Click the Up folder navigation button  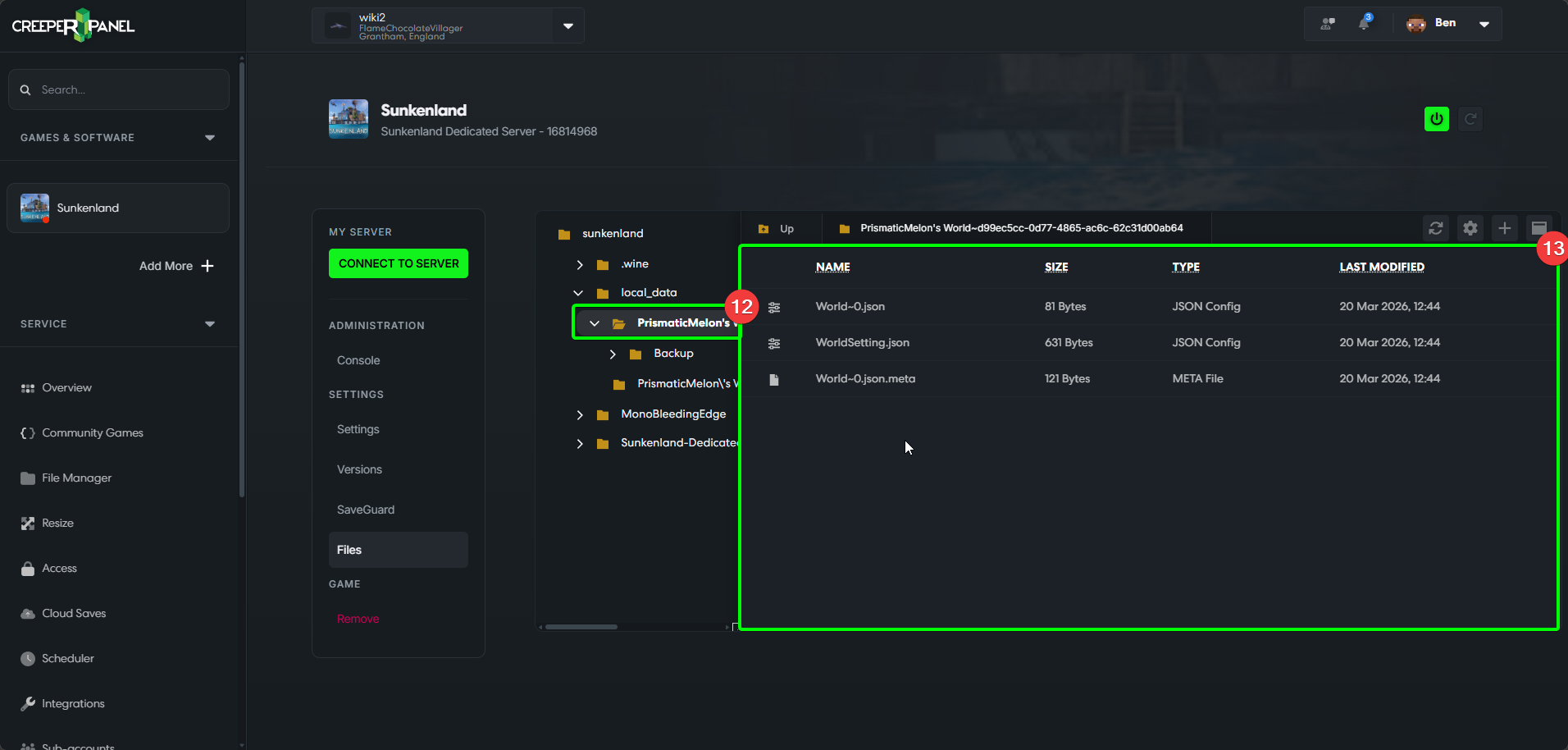click(777, 229)
